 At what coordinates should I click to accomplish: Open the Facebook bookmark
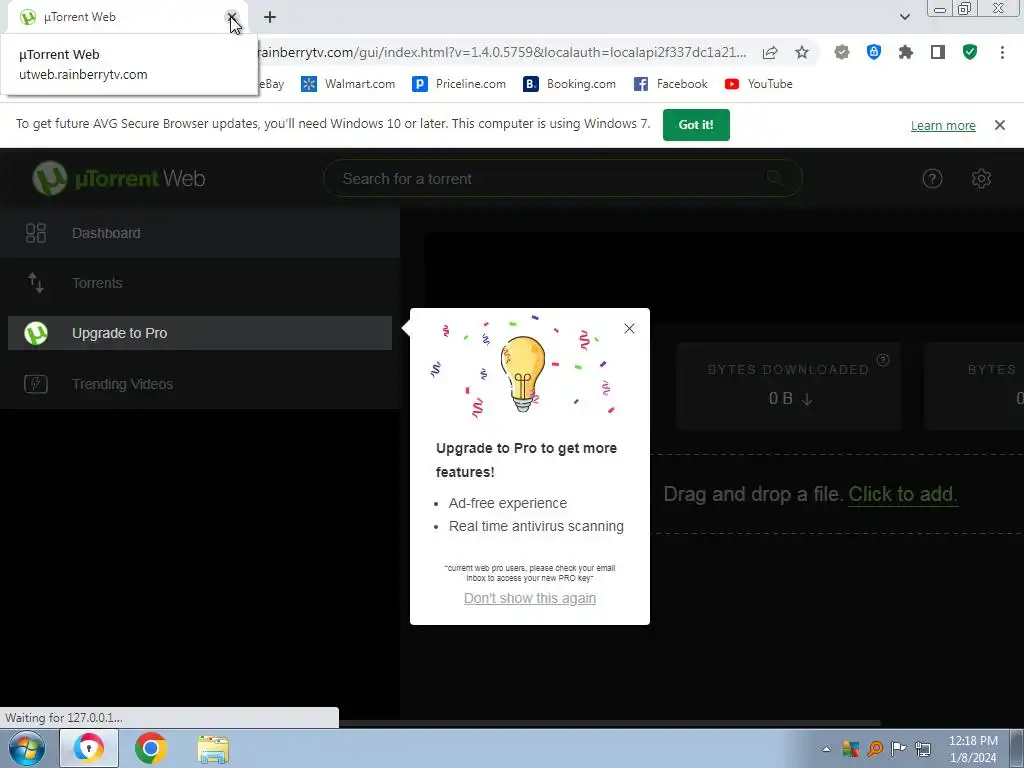point(671,84)
